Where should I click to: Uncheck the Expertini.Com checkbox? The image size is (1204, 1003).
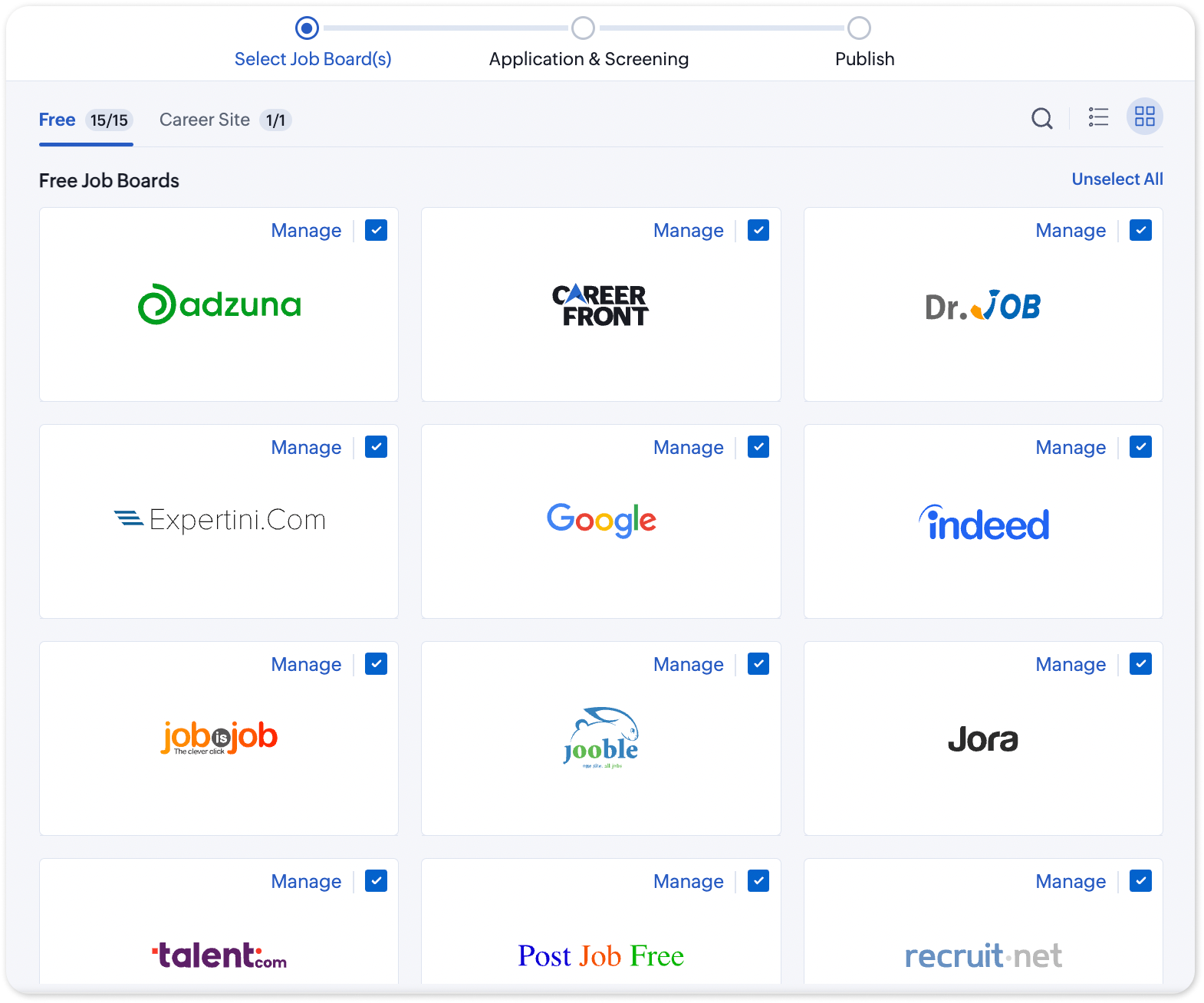pyautogui.click(x=376, y=447)
